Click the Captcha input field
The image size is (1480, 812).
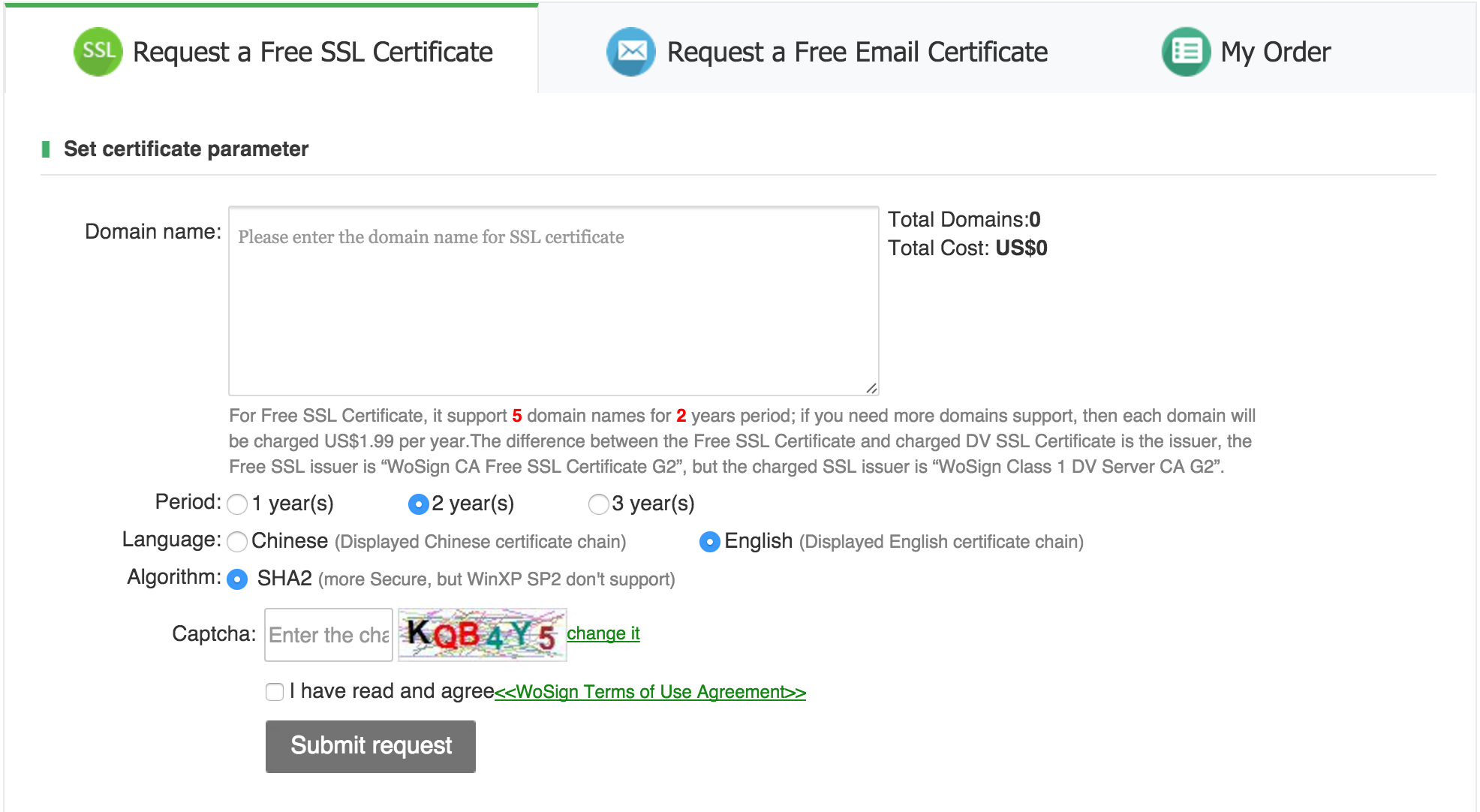tap(329, 635)
